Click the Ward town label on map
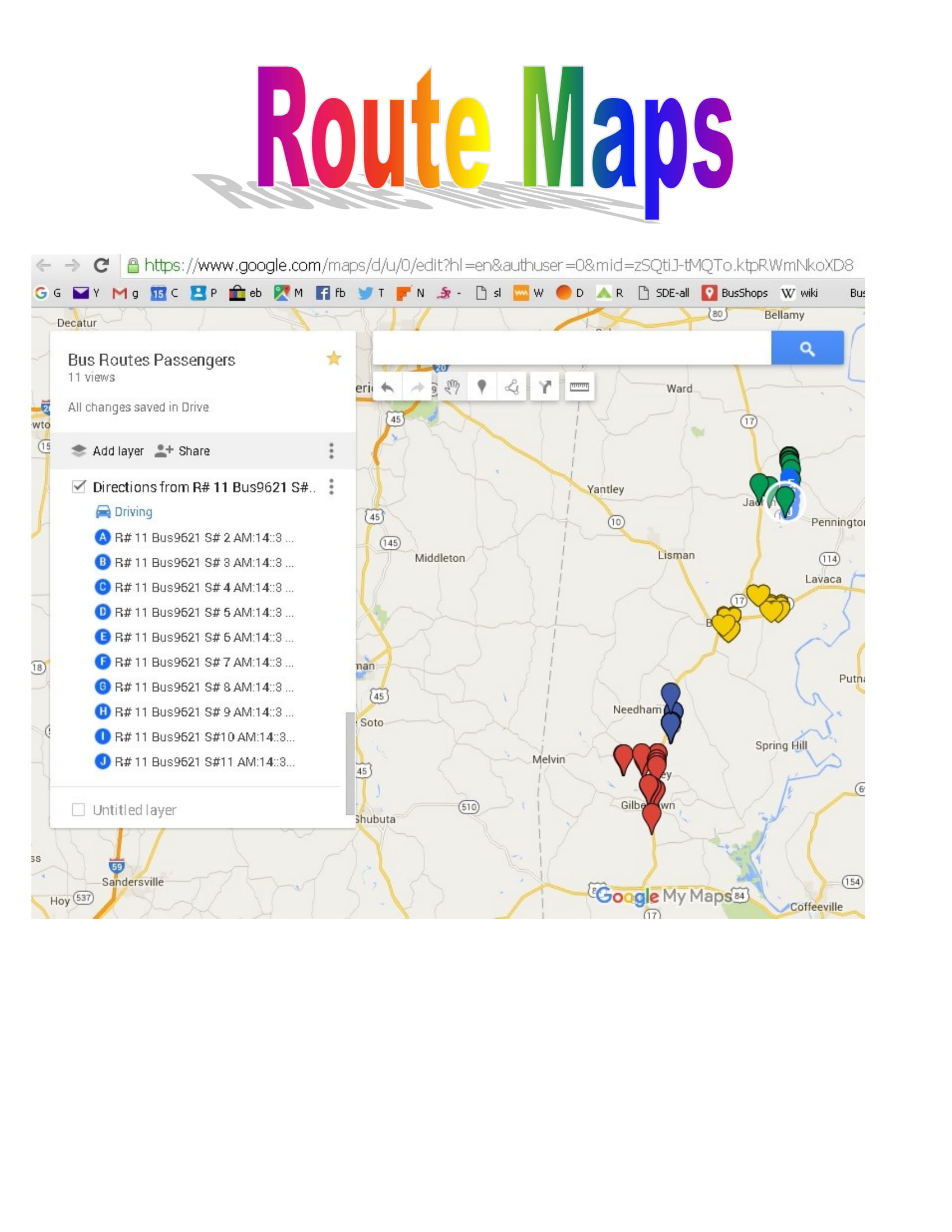This screenshot has height=1232, width=952. (680, 389)
